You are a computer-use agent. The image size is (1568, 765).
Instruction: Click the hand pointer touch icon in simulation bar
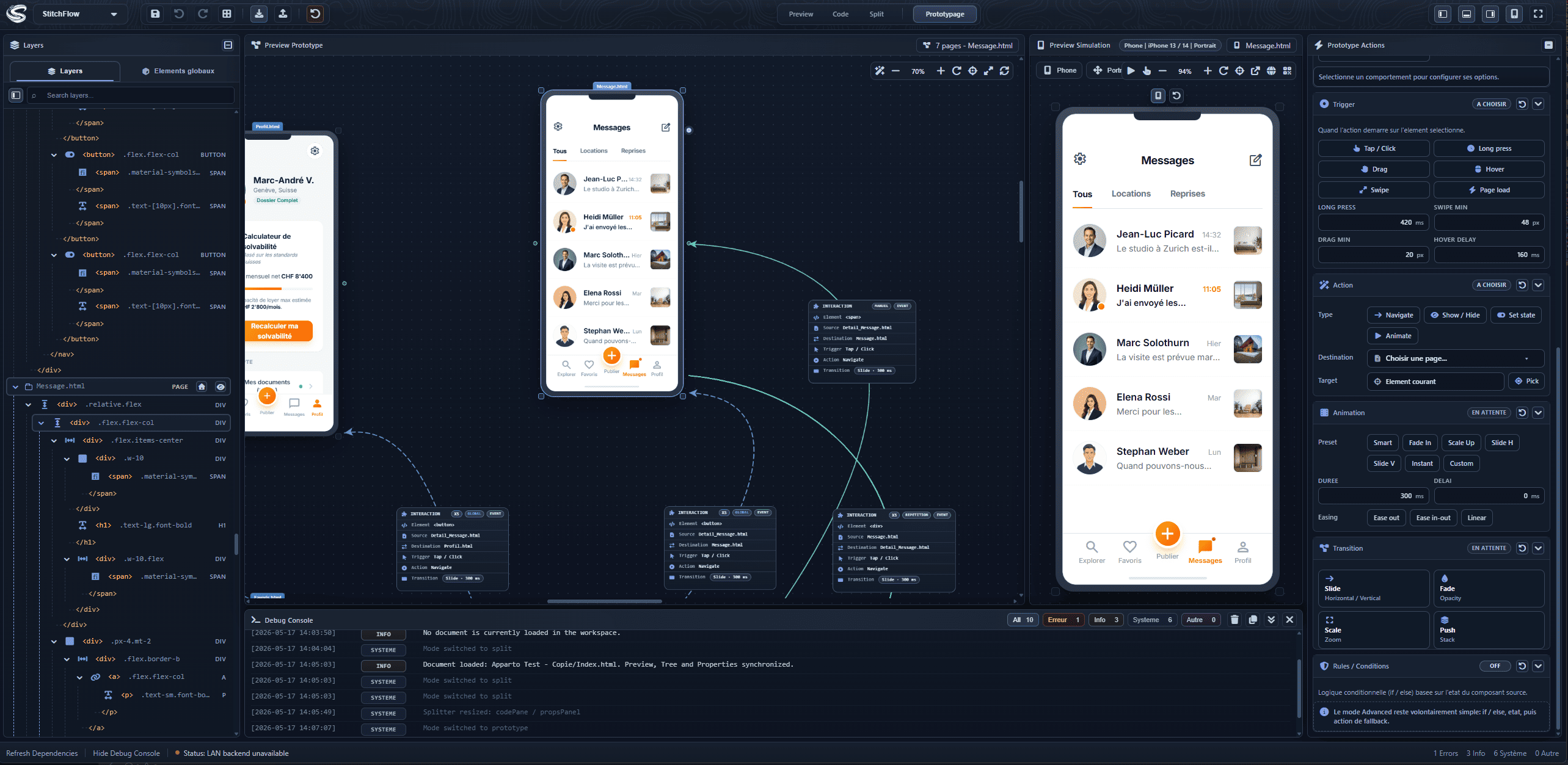pyautogui.click(x=1147, y=71)
